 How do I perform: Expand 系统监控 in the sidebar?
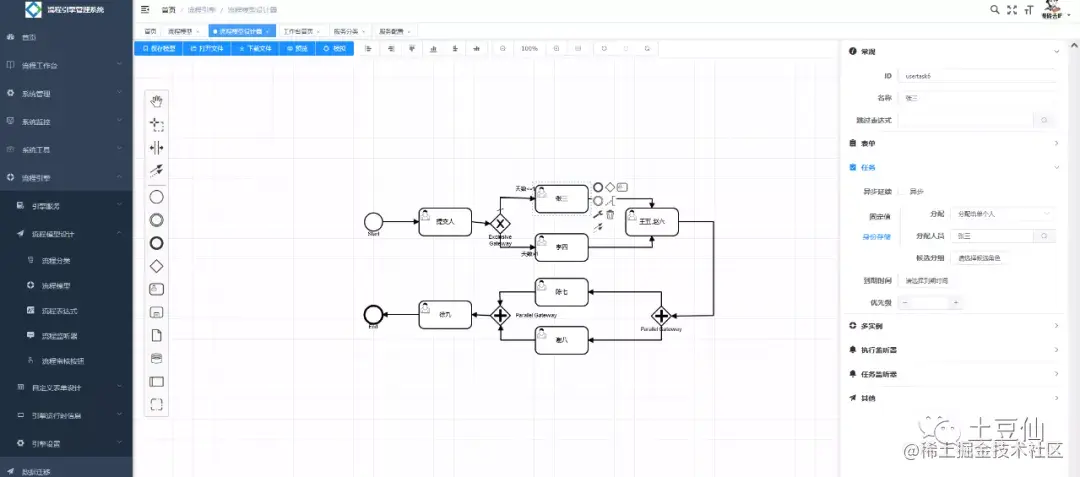pos(66,122)
